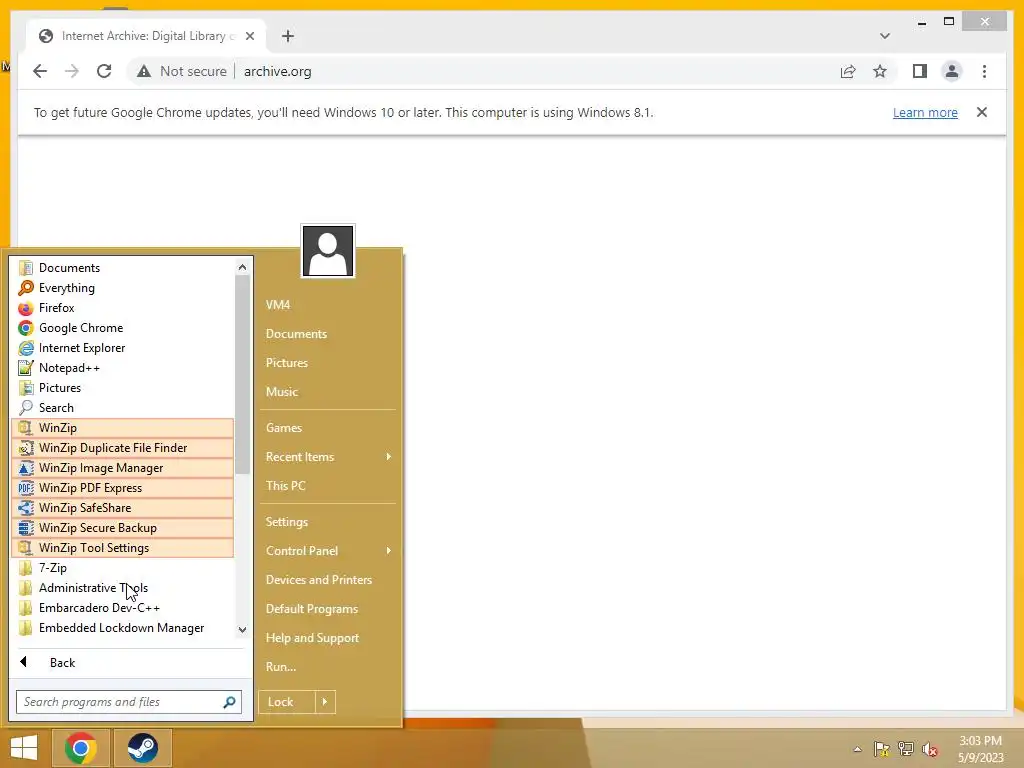Expand the 7-Zip folder
Image resolution: width=1024 pixels, height=768 pixels.
(123, 568)
